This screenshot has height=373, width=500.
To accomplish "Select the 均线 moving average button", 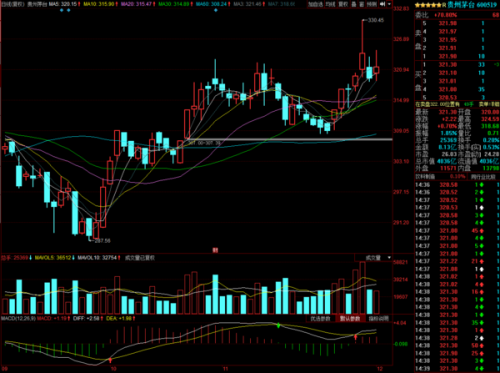I will click(330, 4).
